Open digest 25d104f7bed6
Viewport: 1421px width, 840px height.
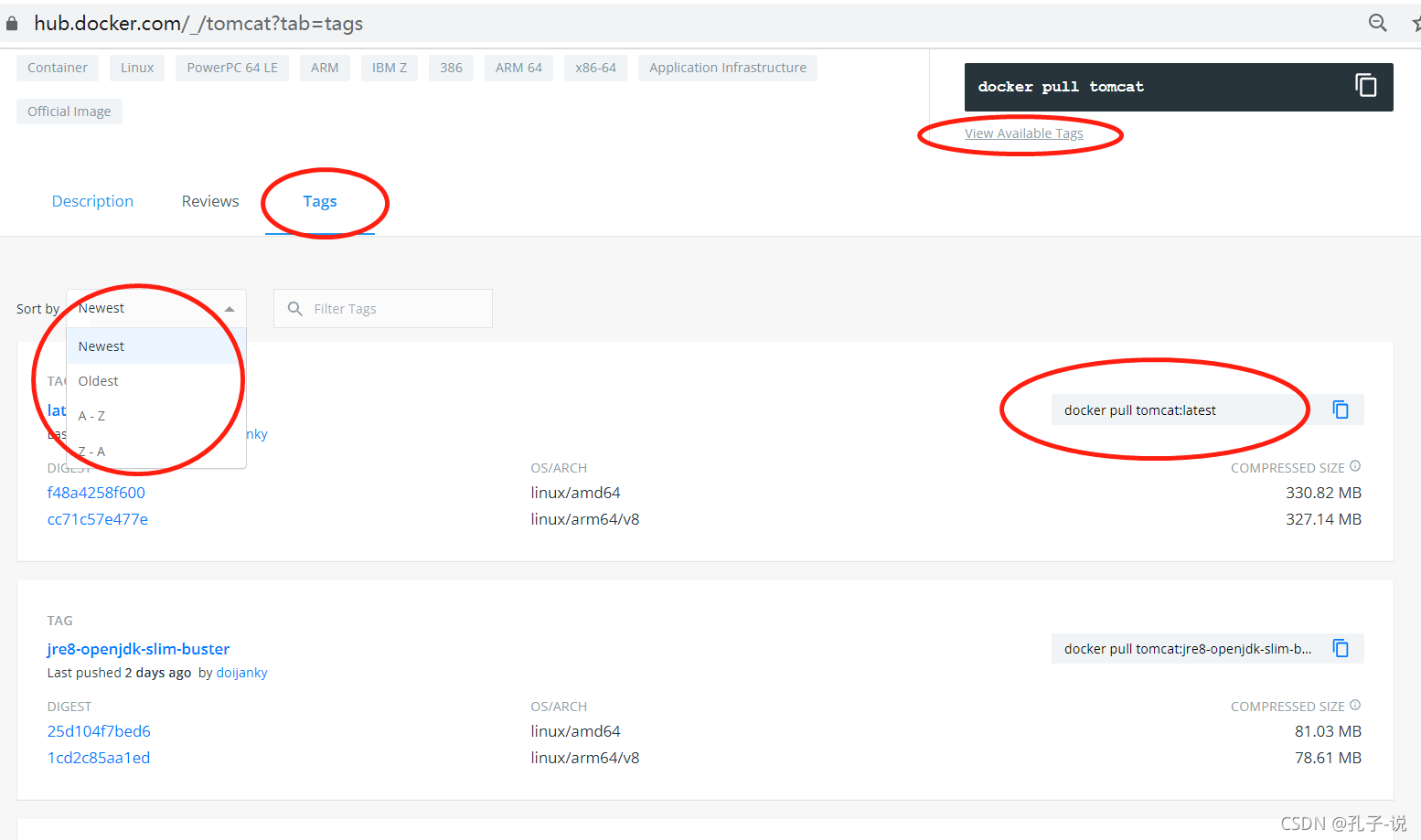(x=99, y=731)
